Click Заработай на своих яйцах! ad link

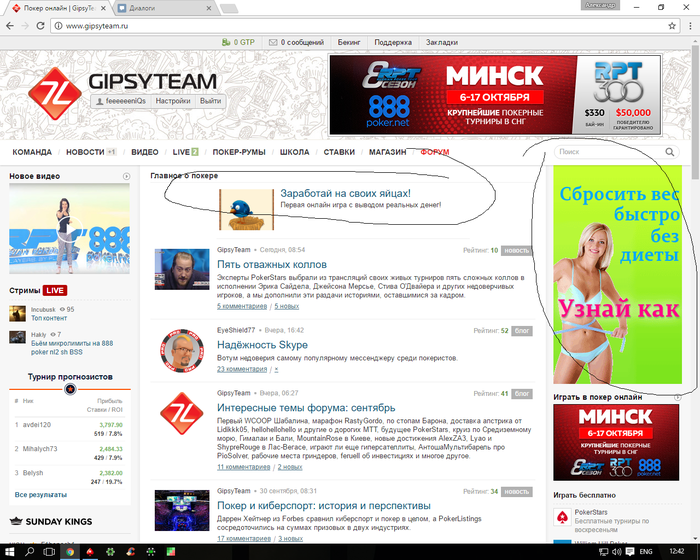[x=346, y=193]
